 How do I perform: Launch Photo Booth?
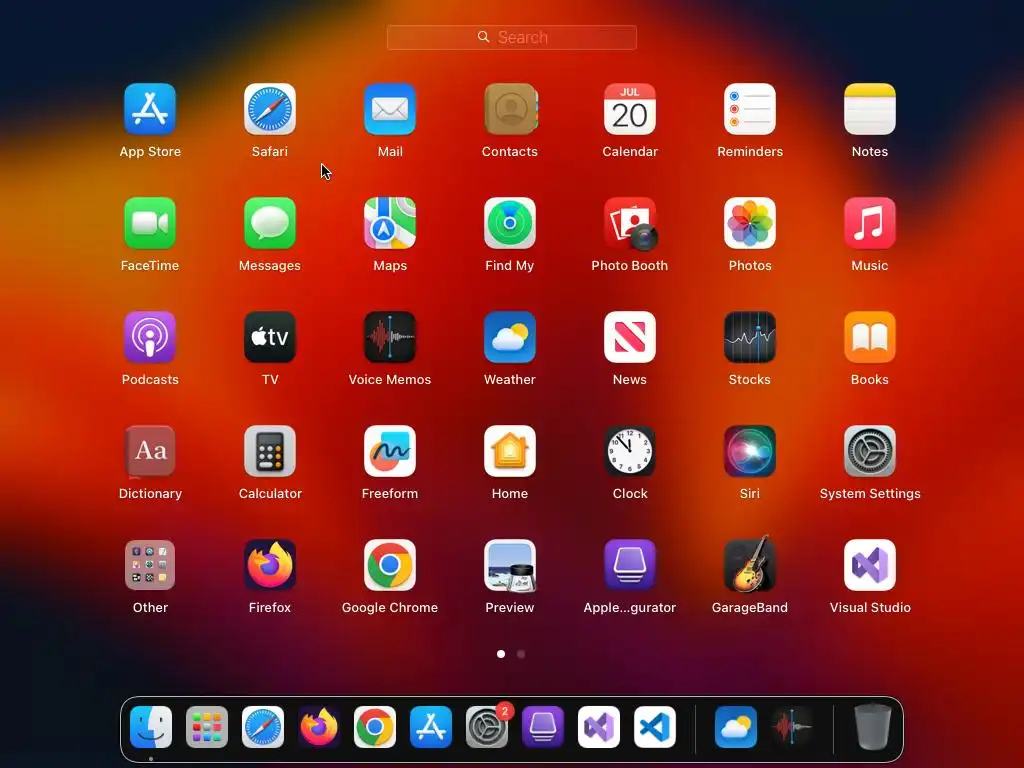630,223
